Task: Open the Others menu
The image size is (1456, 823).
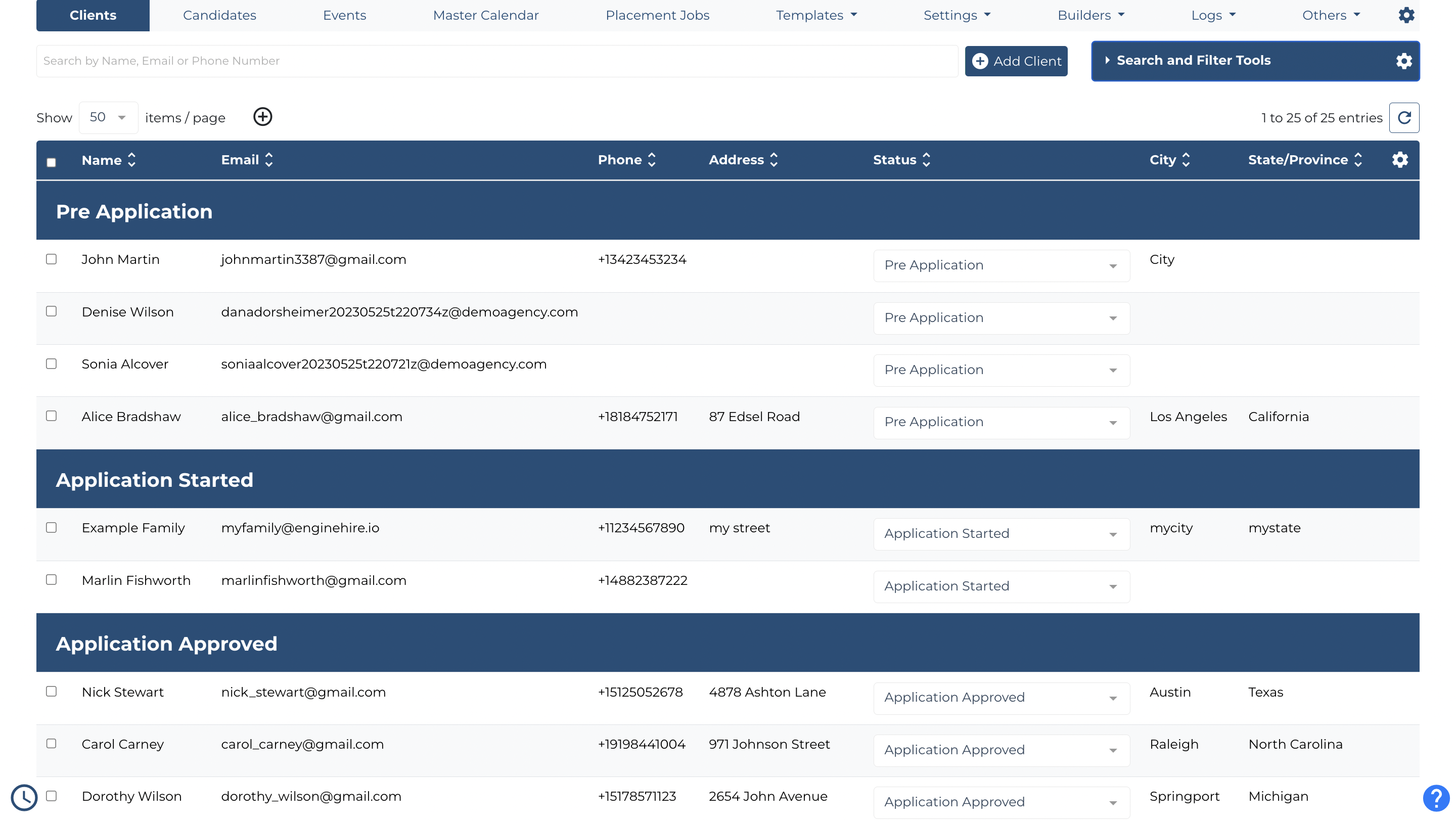Action: pos(1331,15)
